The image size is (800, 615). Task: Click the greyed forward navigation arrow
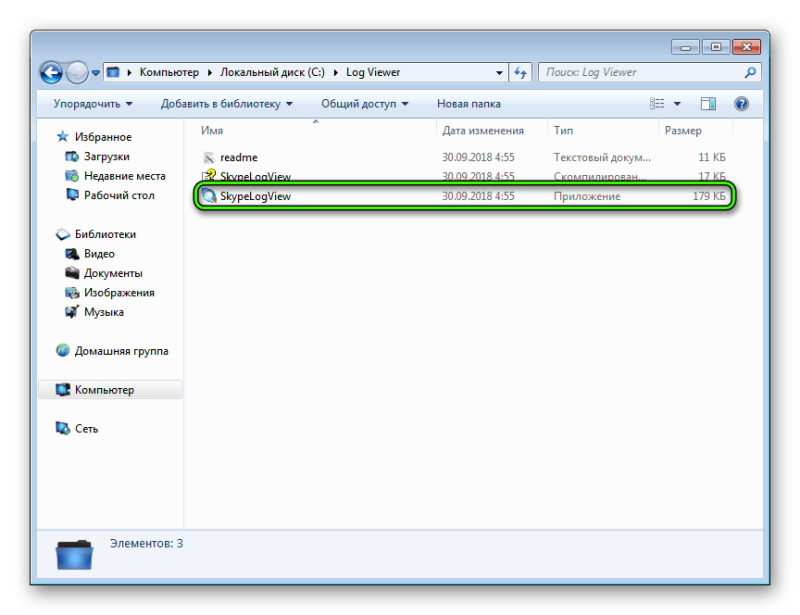[x=77, y=72]
